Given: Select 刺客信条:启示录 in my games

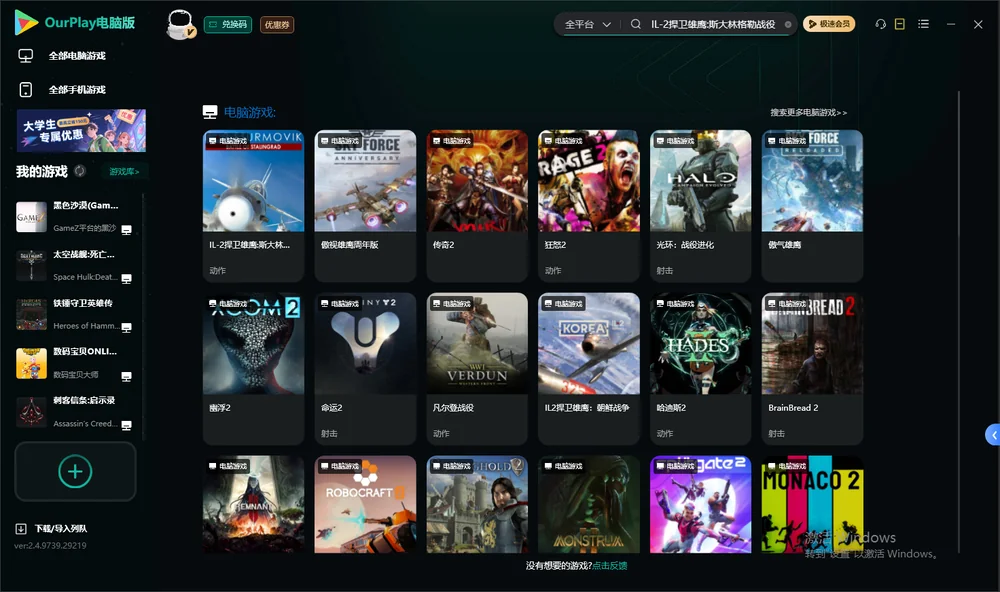Looking at the screenshot, I should tap(77, 412).
